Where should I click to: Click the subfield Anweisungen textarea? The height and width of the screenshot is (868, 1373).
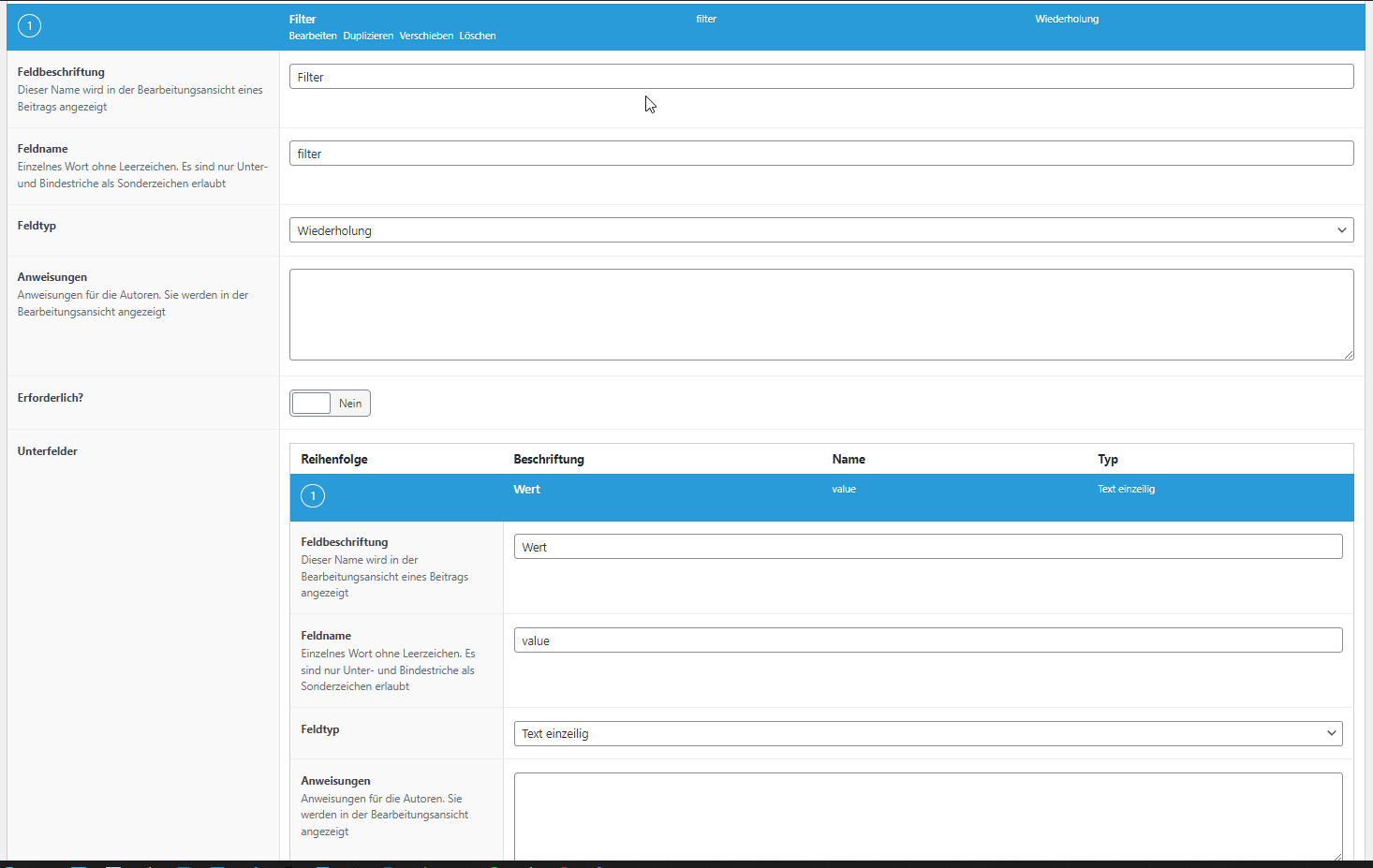(927, 815)
